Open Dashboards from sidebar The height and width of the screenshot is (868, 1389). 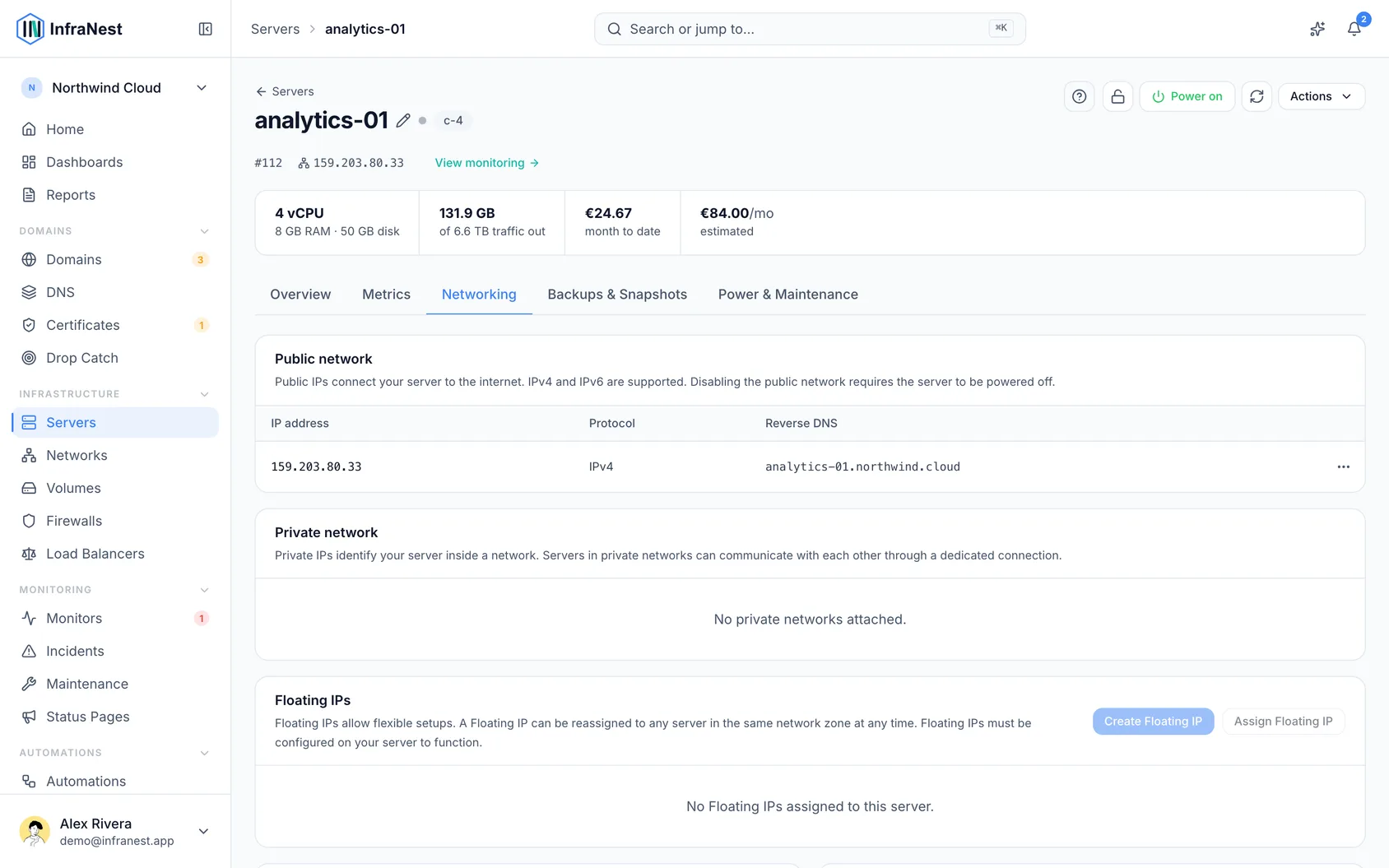(x=115, y=162)
